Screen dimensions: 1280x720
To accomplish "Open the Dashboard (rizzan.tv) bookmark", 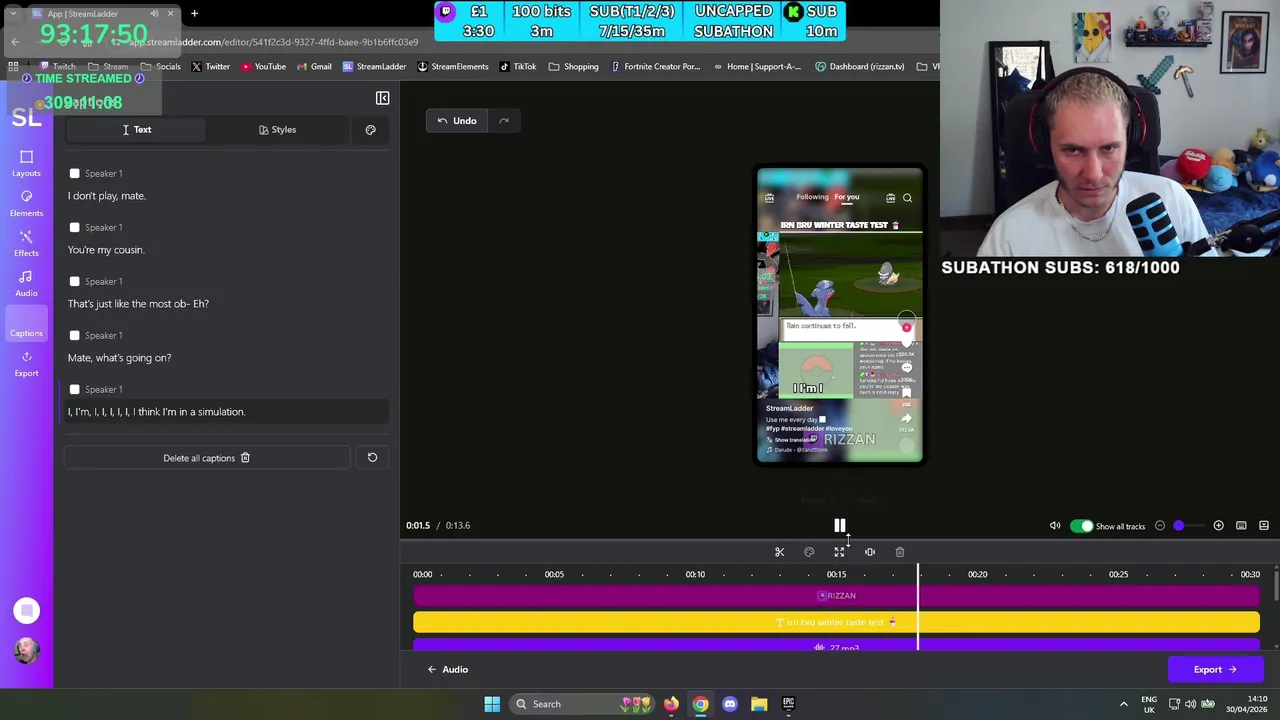I will pyautogui.click(x=859, y=67).
